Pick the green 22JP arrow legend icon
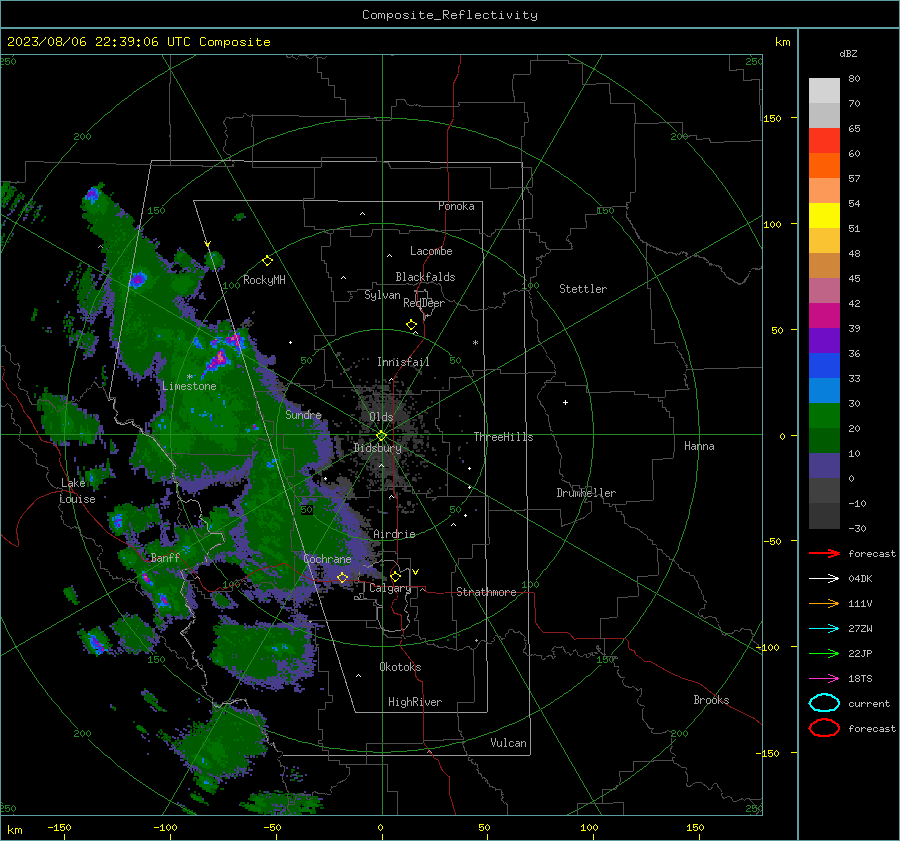 [824, 653]
